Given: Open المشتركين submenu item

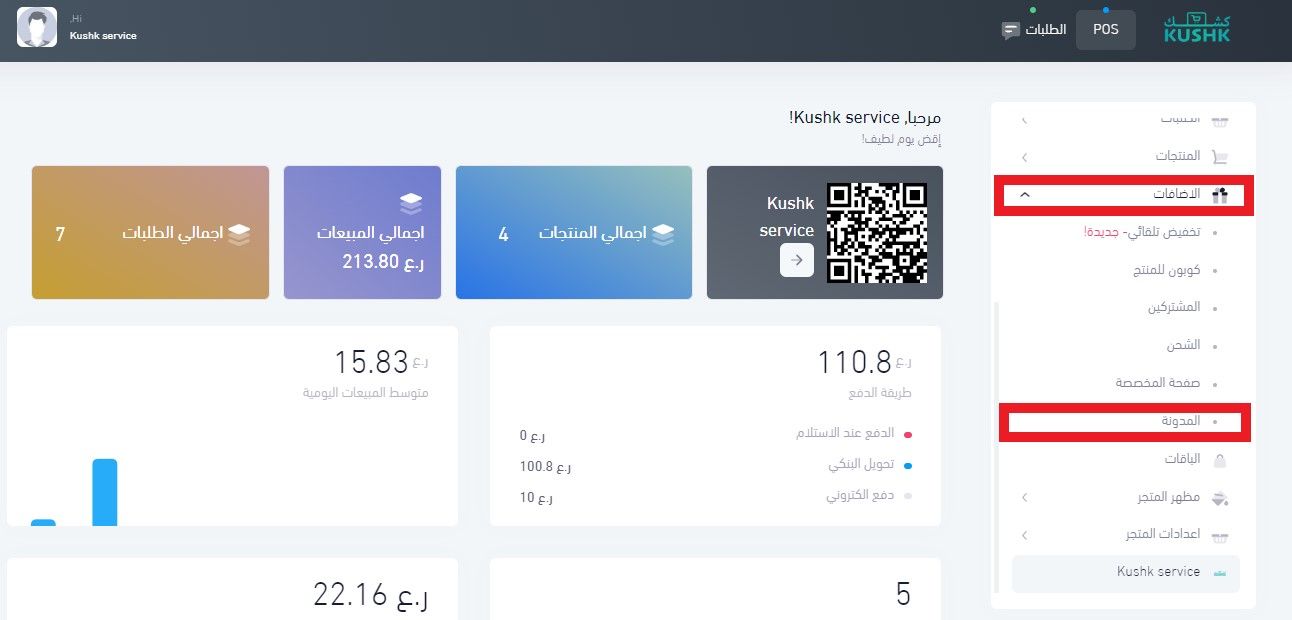Looking at the screenshot, I should (1174, 308).
